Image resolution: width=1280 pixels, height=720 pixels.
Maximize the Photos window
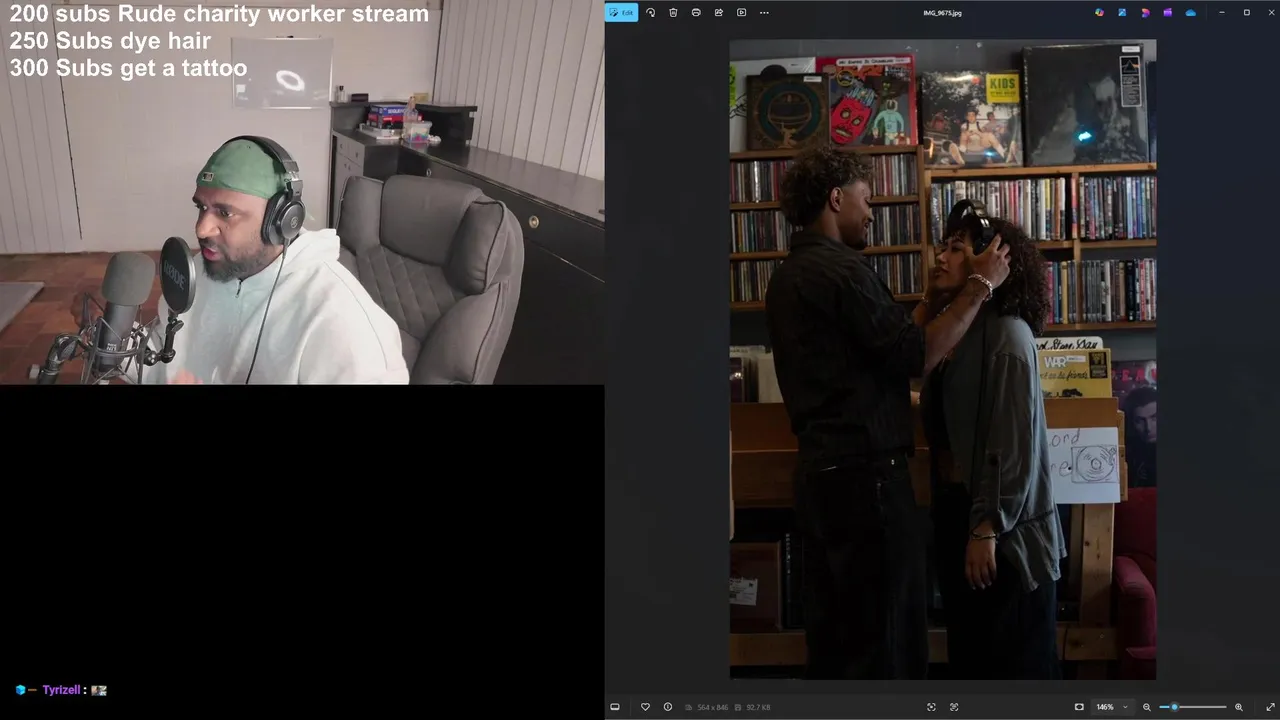point(1246,12)
